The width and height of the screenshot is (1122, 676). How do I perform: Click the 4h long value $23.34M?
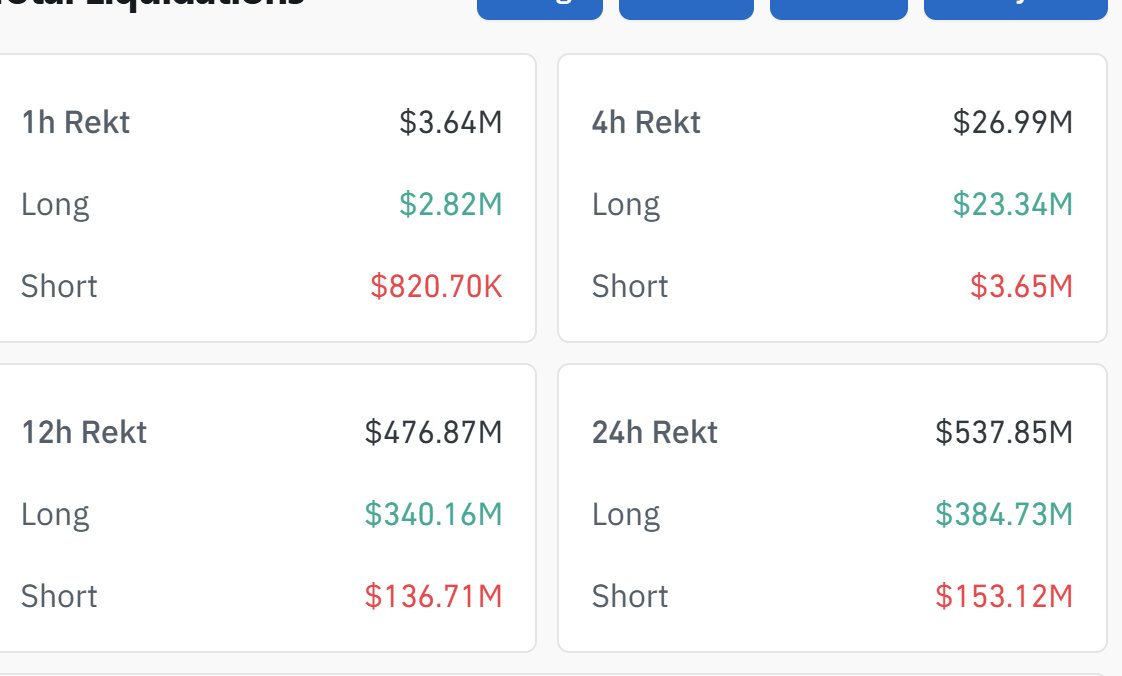[1013, 205]
